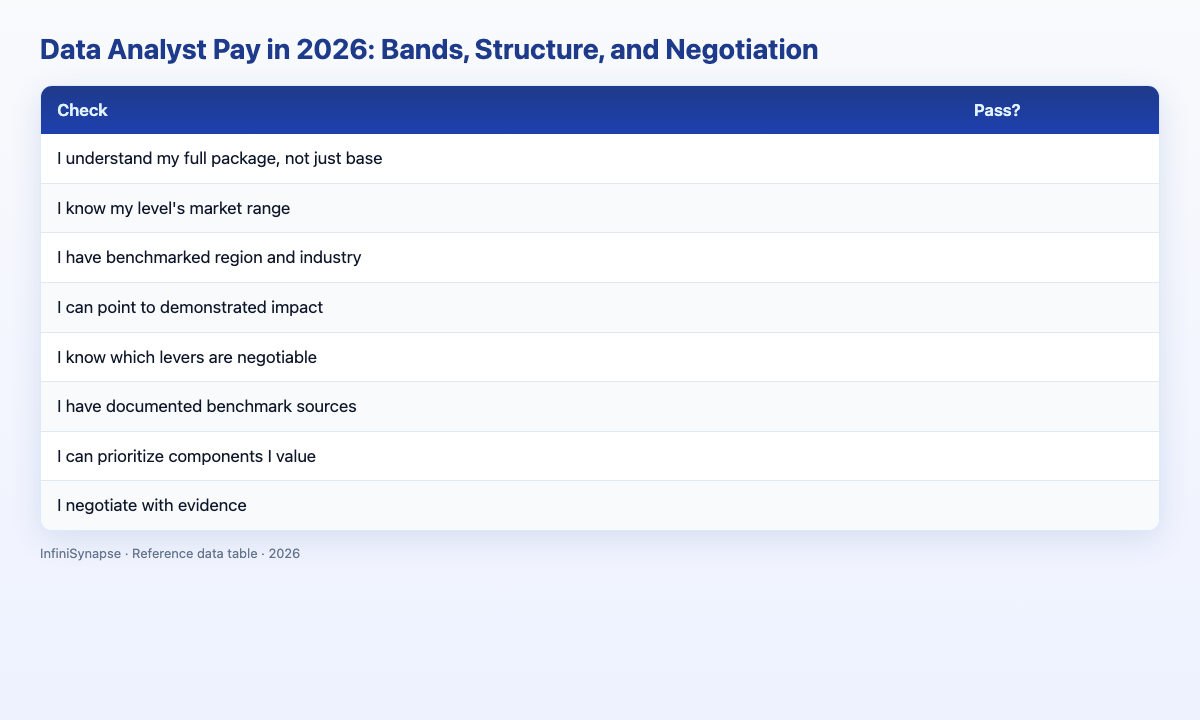Select the 'prioritize components I value' row
Screen dimensions: 1200x720
(x=600, y=456)
